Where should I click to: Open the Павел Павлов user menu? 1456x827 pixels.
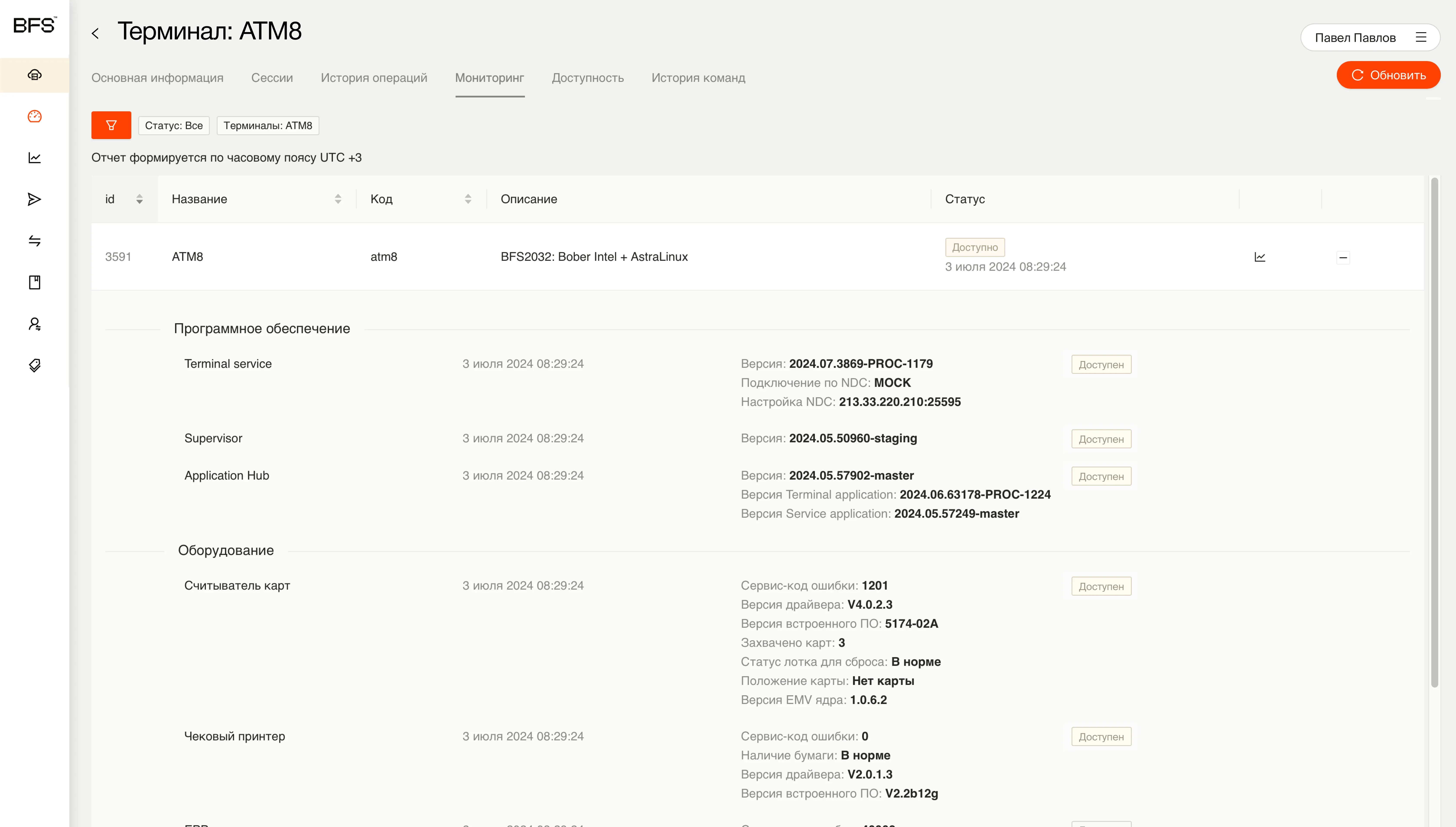tap(1370, 37)
